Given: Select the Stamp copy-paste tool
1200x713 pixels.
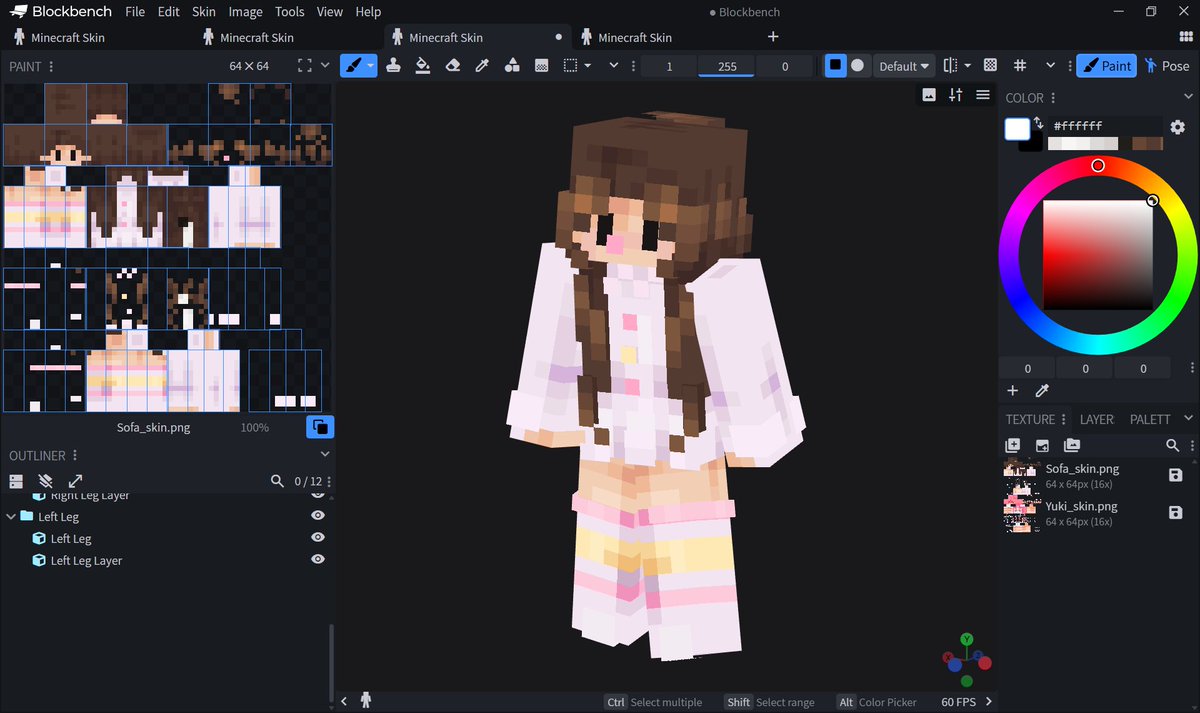Looking at the screenshot, I should (393, 66).
